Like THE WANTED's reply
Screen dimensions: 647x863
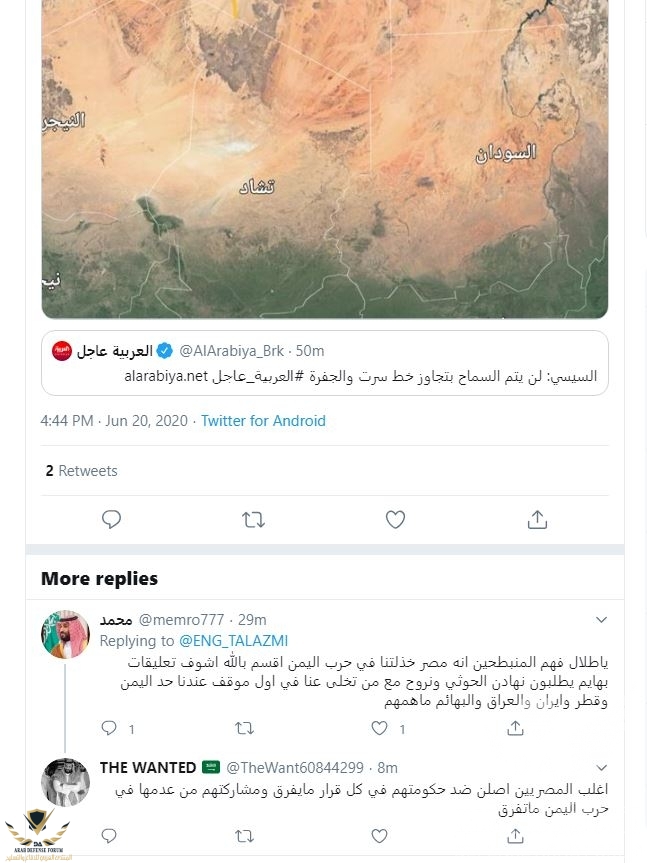click(x=380, y=835)
